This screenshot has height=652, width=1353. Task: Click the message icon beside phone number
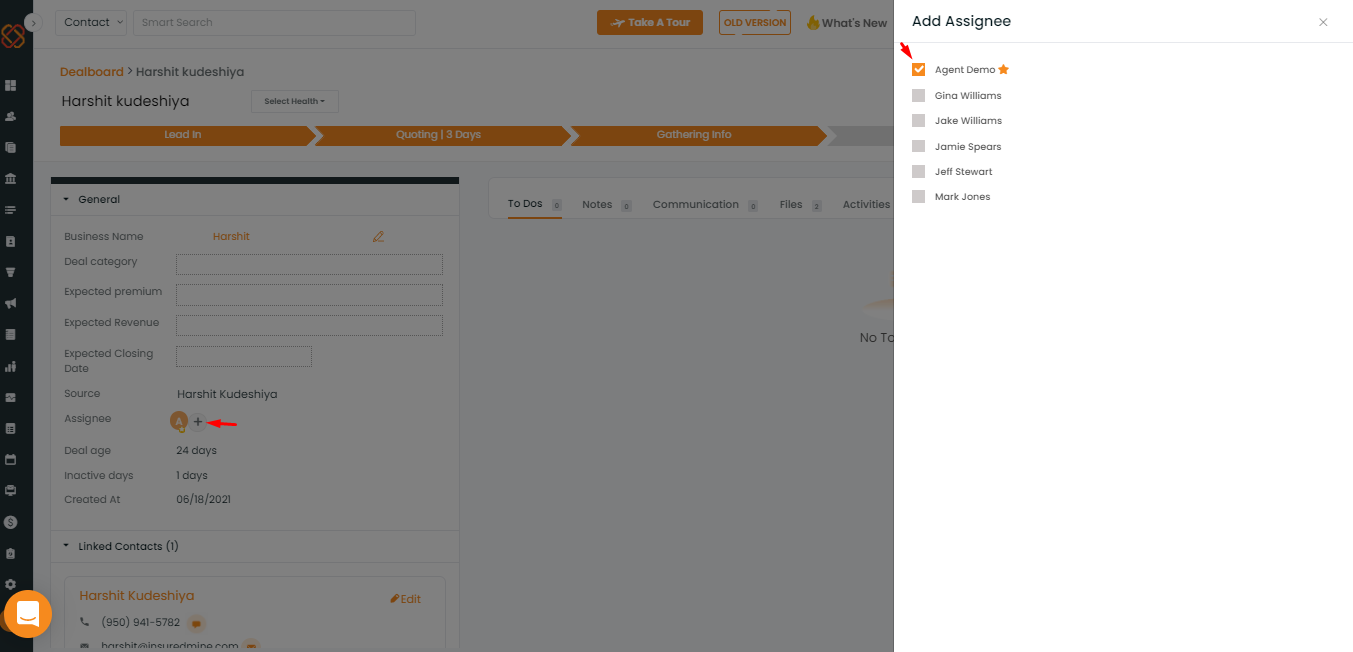tap(197, 623)
